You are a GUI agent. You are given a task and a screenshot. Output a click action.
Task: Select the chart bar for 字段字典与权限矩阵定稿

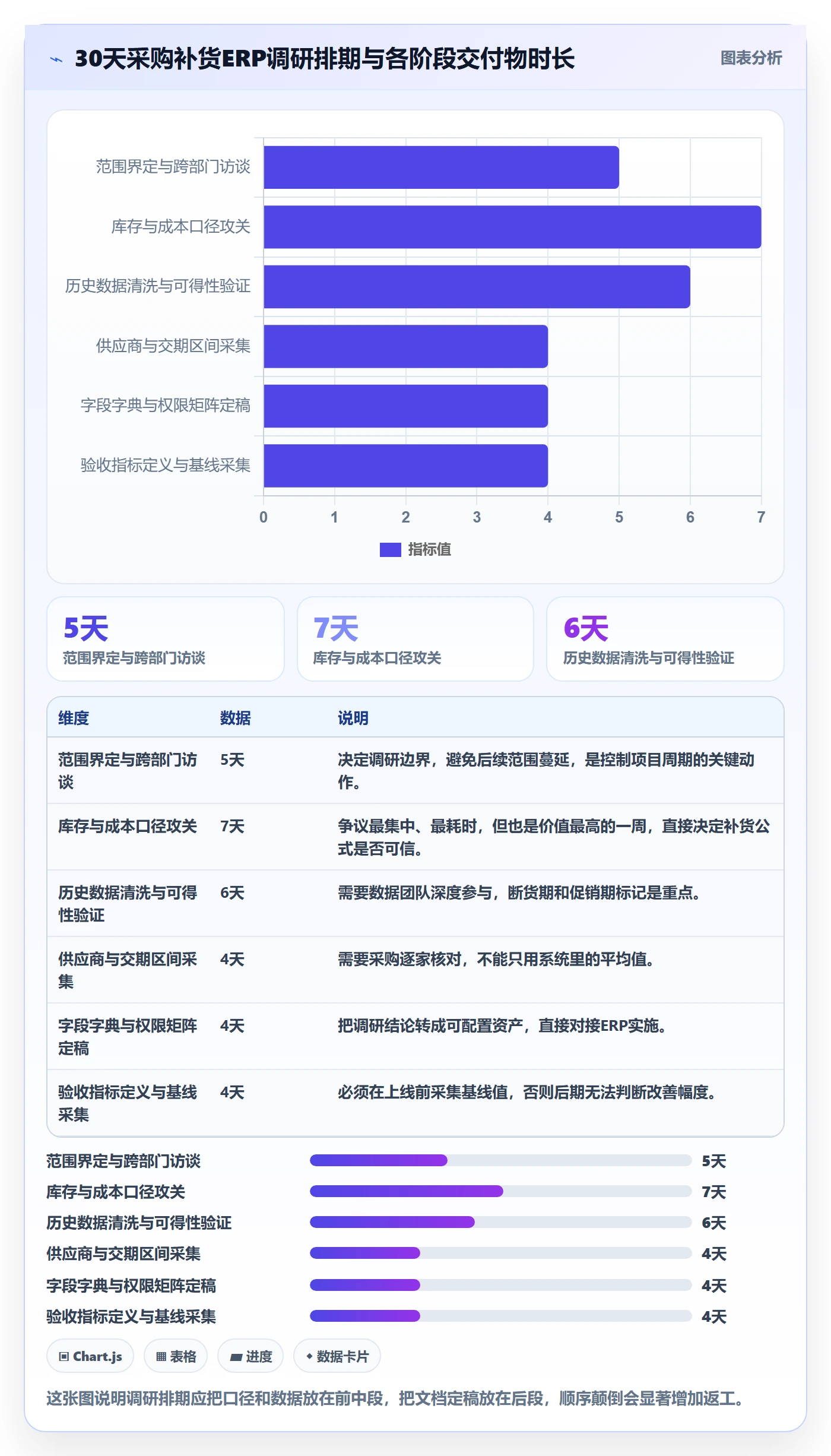click(405, 406)
